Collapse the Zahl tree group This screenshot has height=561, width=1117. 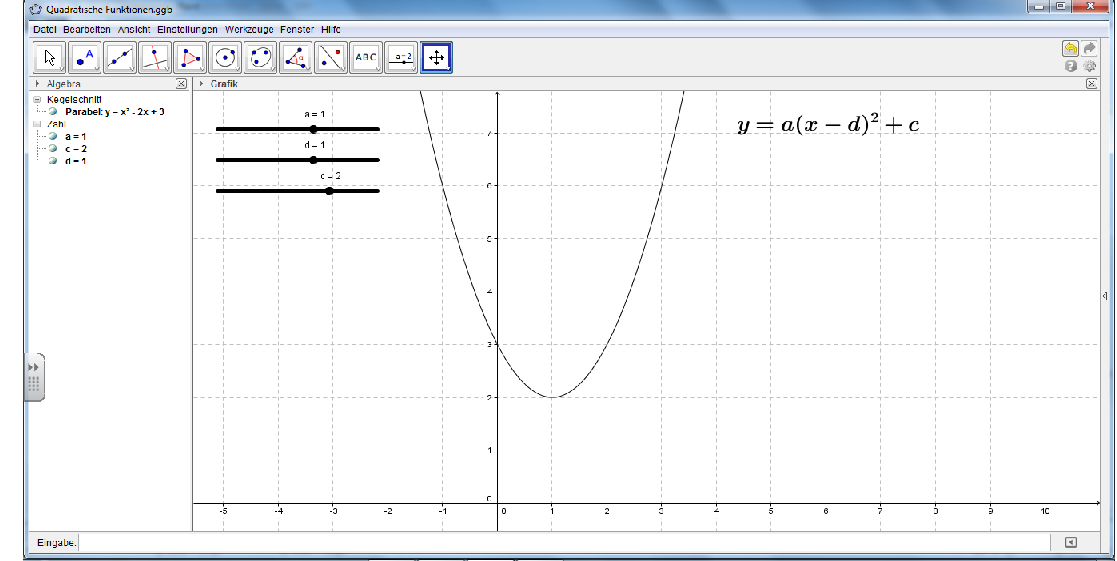(x=37, y=124)
